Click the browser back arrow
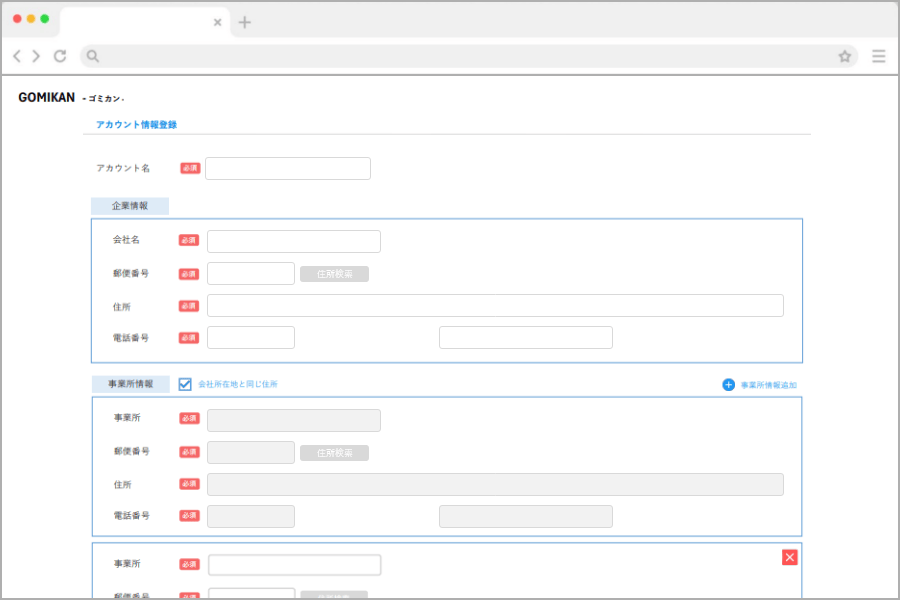 point(17,57)
